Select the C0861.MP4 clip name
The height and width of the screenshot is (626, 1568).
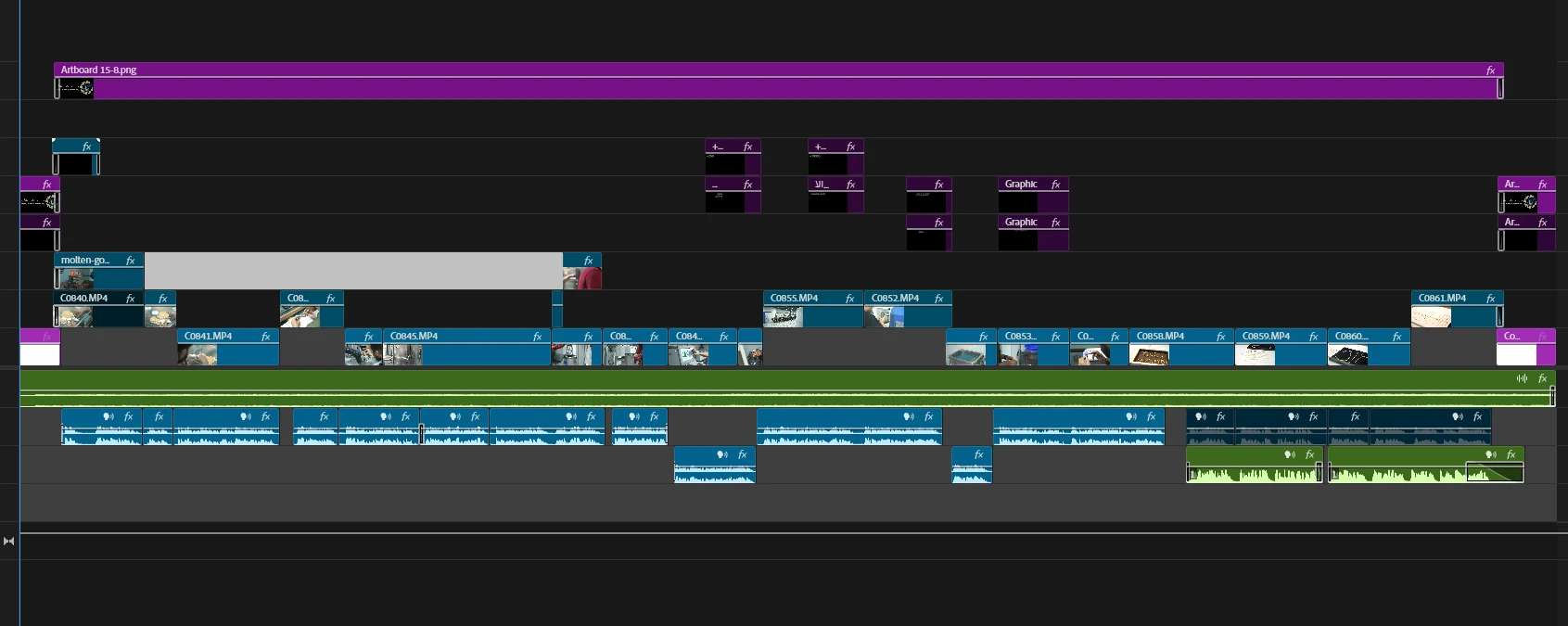click(x=1443, y=299)
